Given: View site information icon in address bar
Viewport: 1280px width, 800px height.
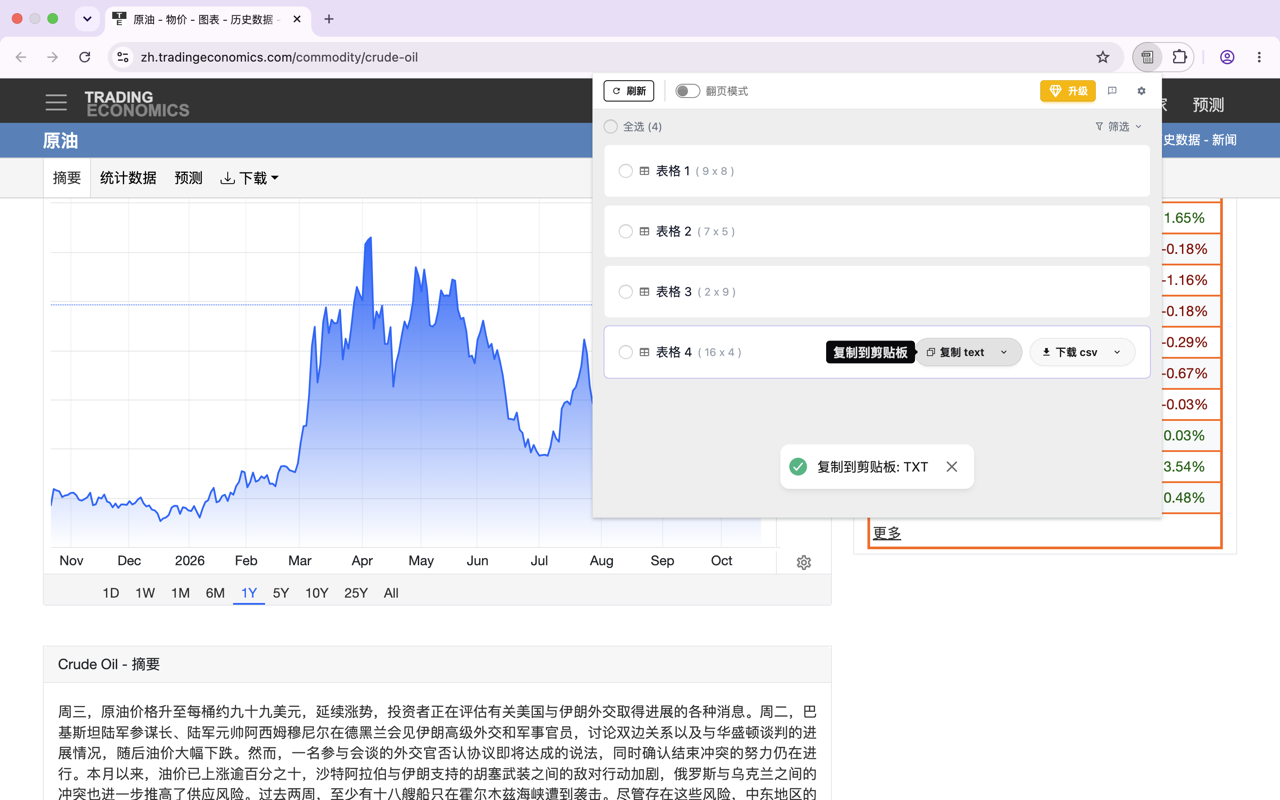Looking at the screenshot, I should (x=123, y=57).
